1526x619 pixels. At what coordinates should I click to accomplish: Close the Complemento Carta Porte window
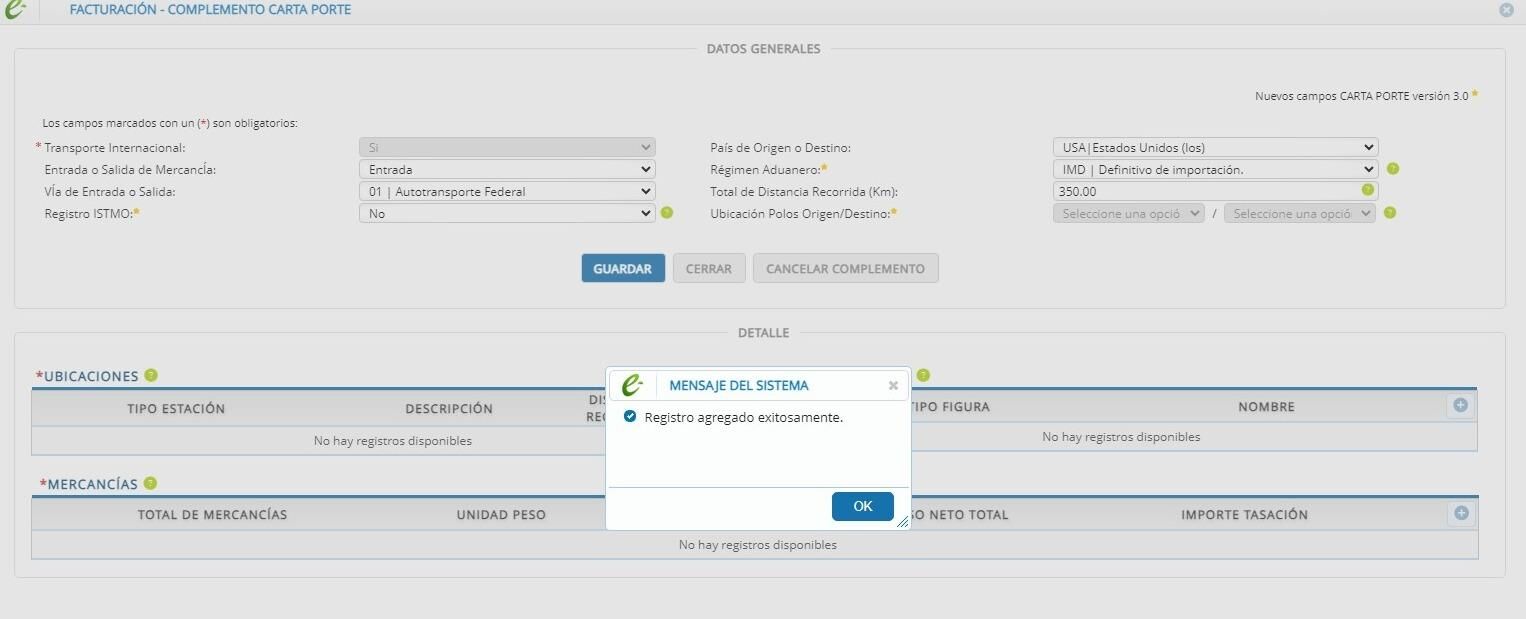tap(1506, 10)
